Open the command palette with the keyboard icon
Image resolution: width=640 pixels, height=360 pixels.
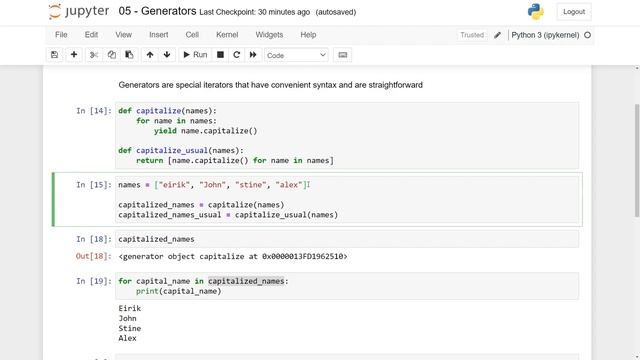coord(342,55)
